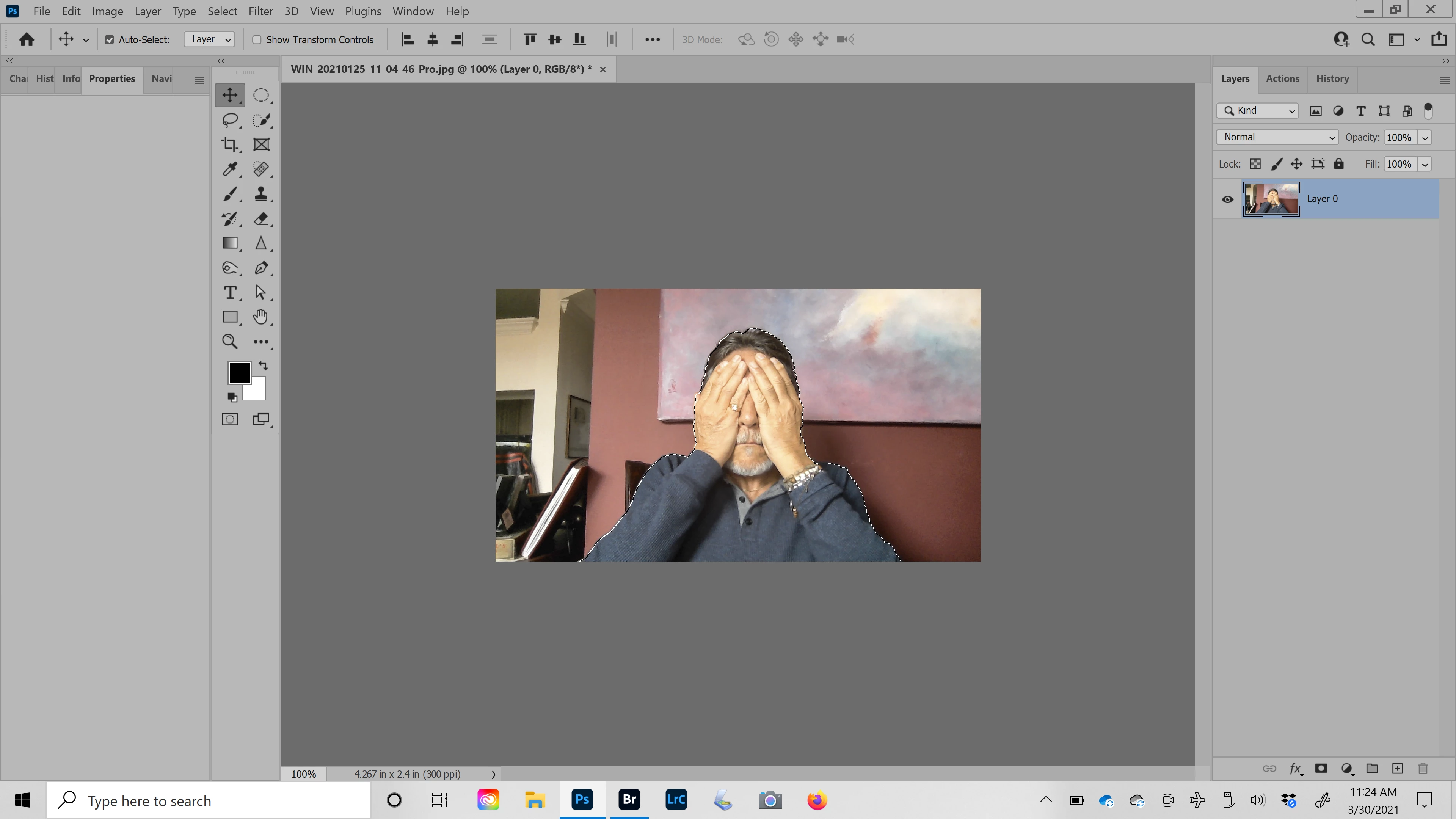
Task: Open the Auto-Select Layer dropdown
Action: pos(209,39)
